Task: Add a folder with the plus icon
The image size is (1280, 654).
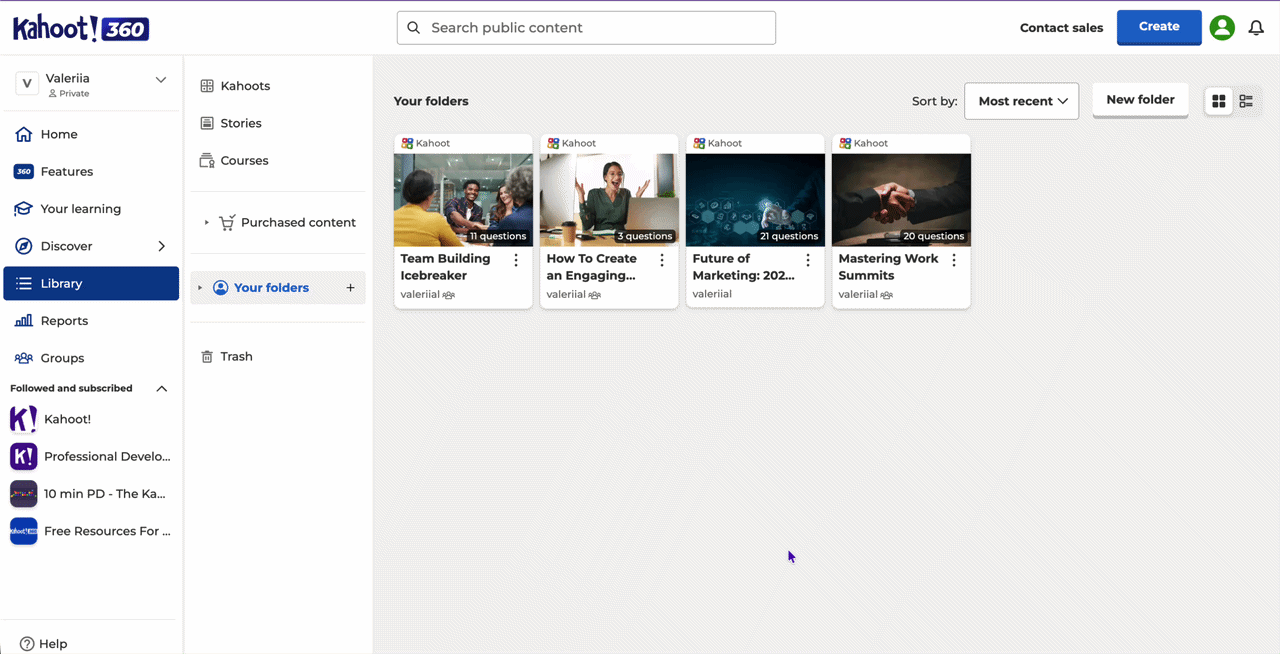Action: [x=350, y=288]
